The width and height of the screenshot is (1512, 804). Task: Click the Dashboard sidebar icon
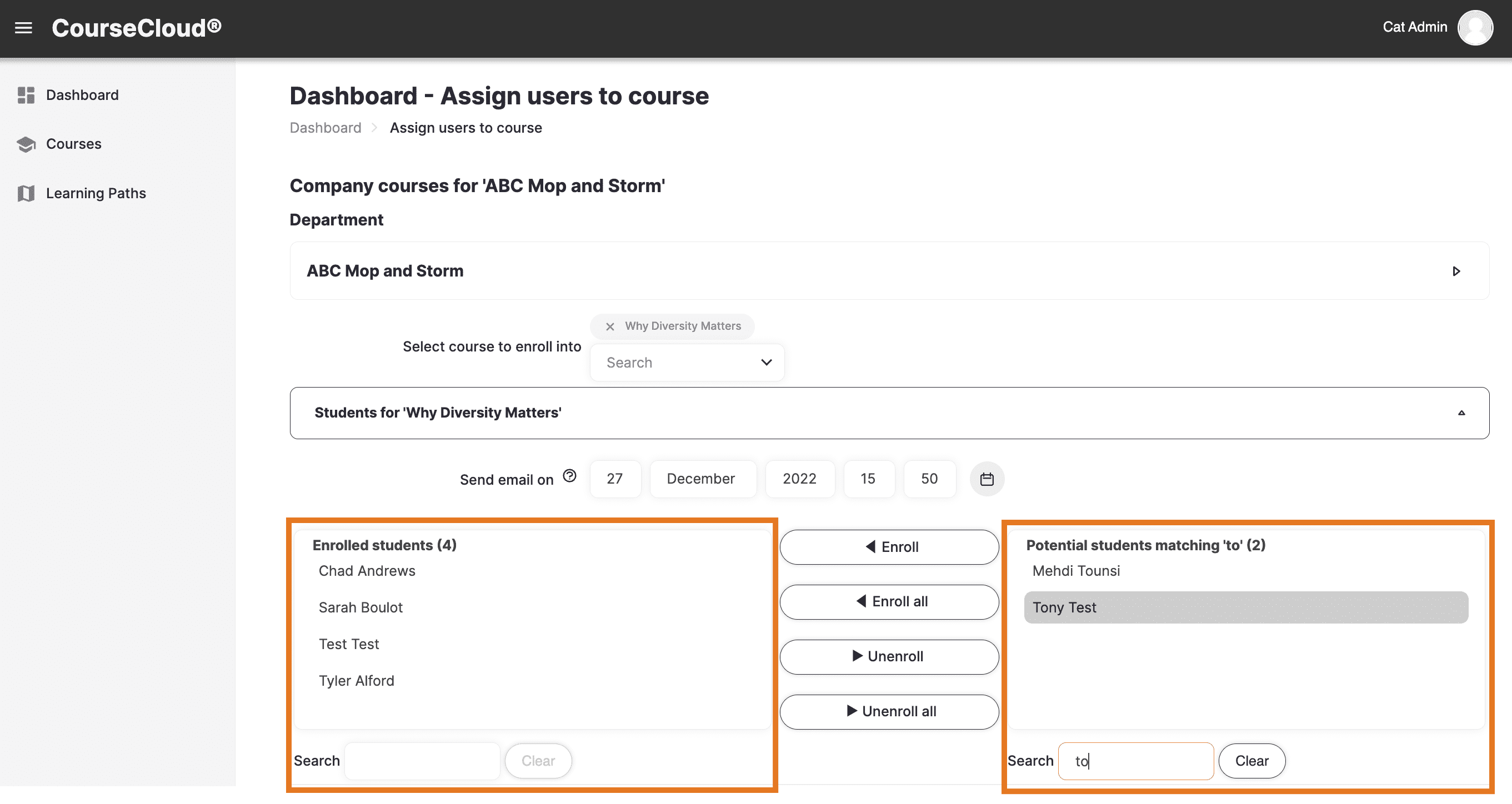[x=26, y=95]
